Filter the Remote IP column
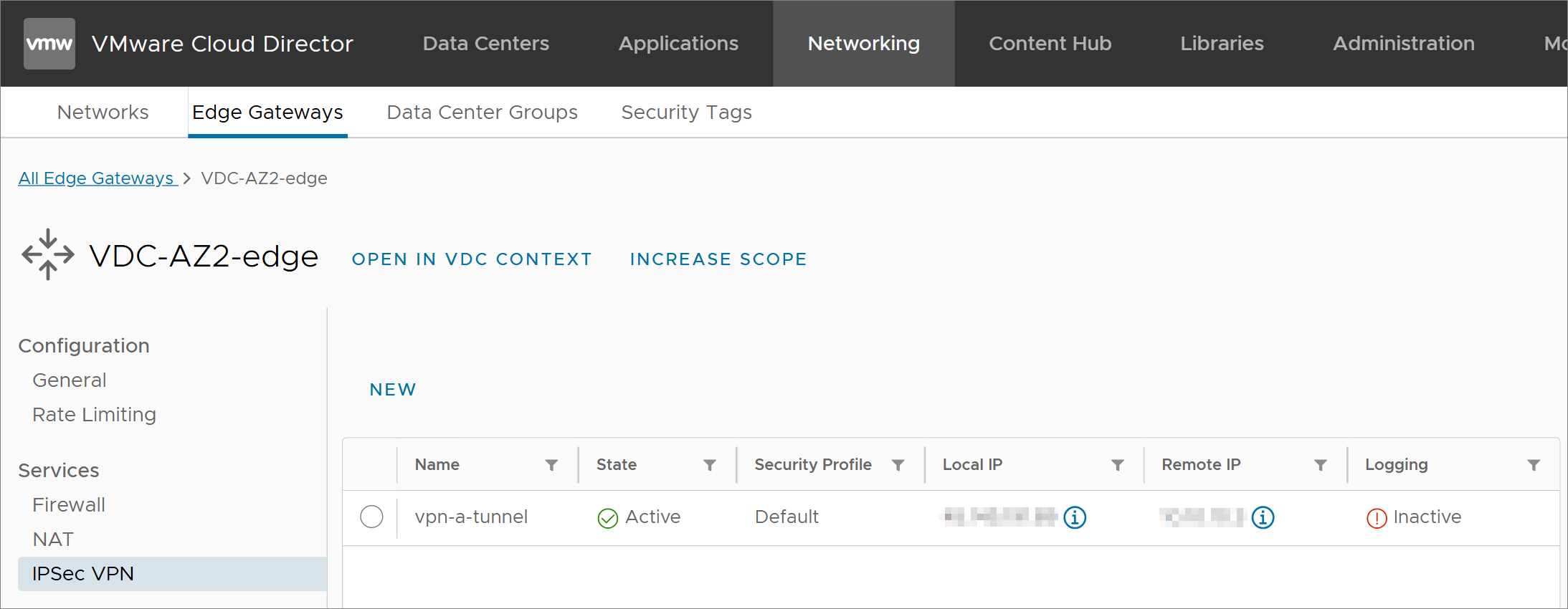This screenshot has height=609, width=1568. (x=1320, y=465)
